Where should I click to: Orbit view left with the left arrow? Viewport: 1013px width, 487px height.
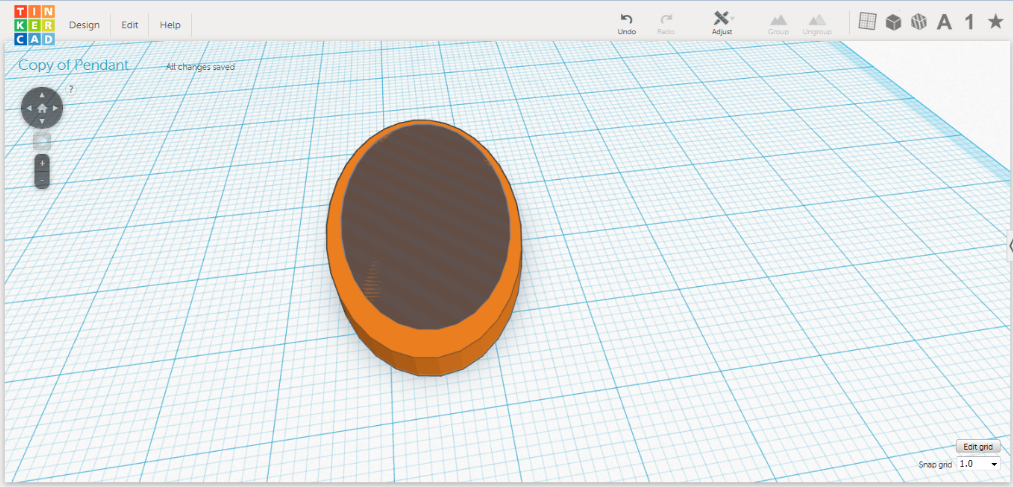click(28, 108)
